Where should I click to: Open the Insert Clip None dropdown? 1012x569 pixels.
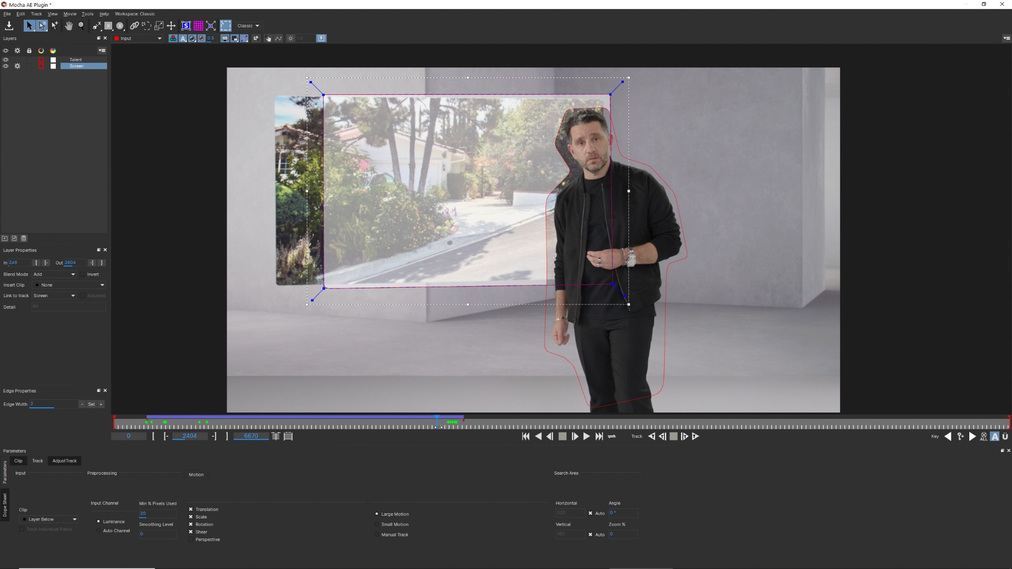tap(70, 284)
